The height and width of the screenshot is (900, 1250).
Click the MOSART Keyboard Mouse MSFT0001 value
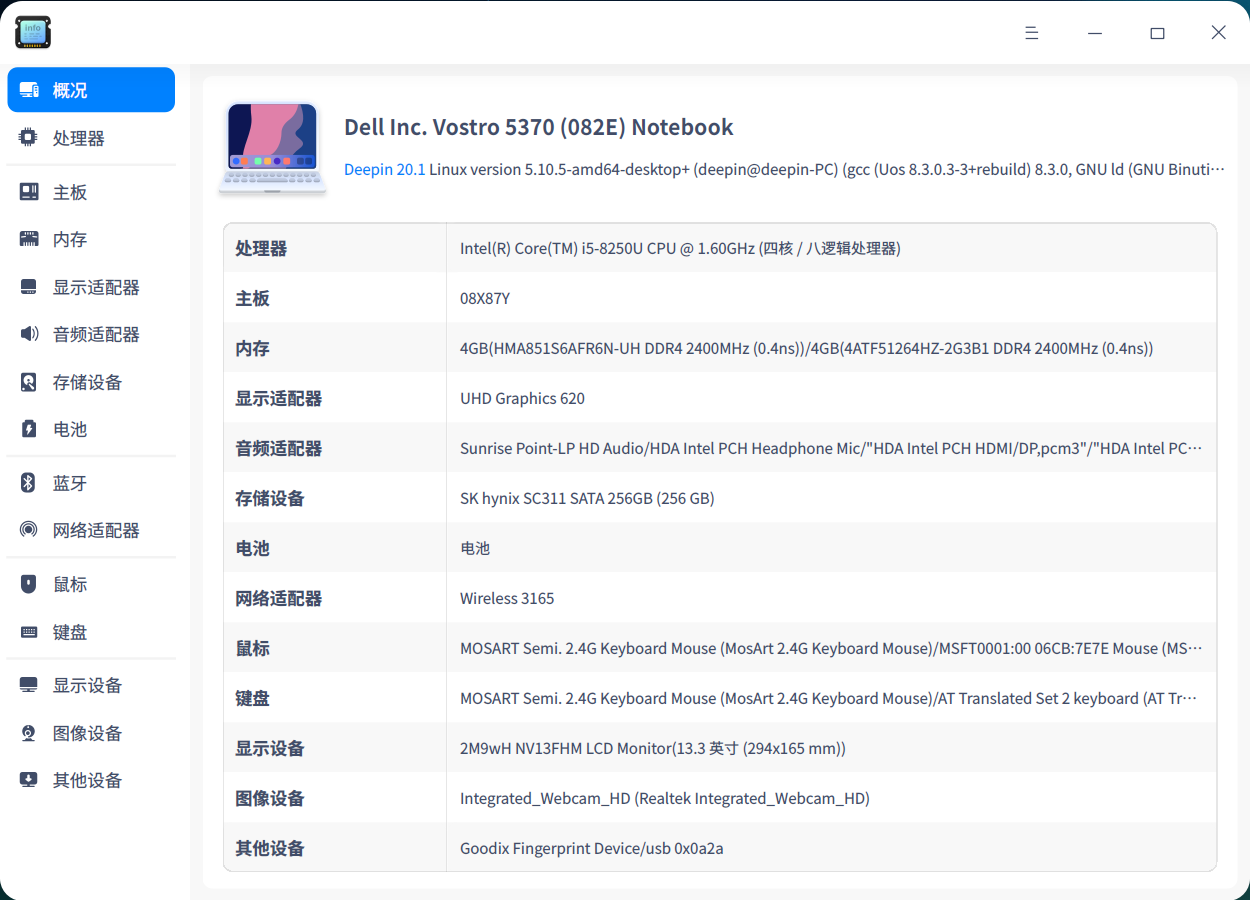click(831, 648)
